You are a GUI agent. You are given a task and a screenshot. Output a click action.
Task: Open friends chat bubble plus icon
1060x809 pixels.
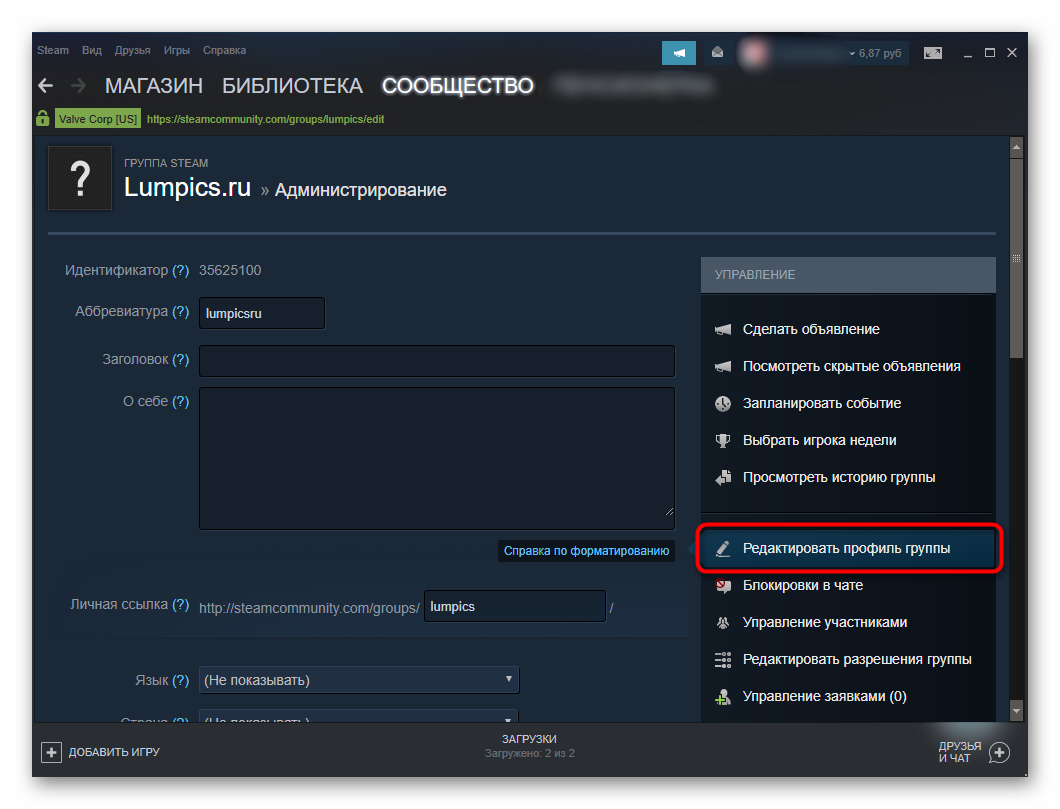999,752
